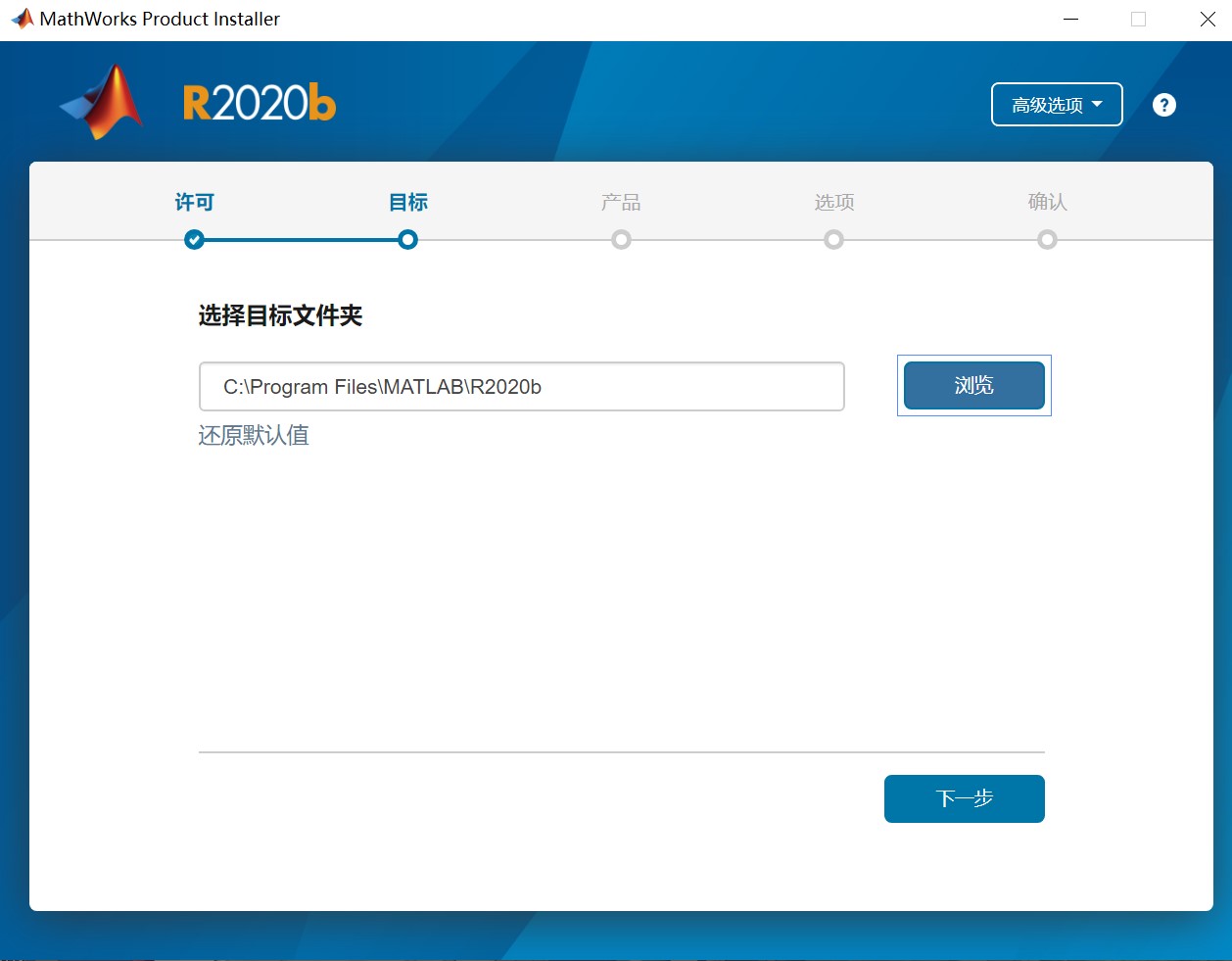
Task: Minimize the installer window
Action: pos(1071,19)
